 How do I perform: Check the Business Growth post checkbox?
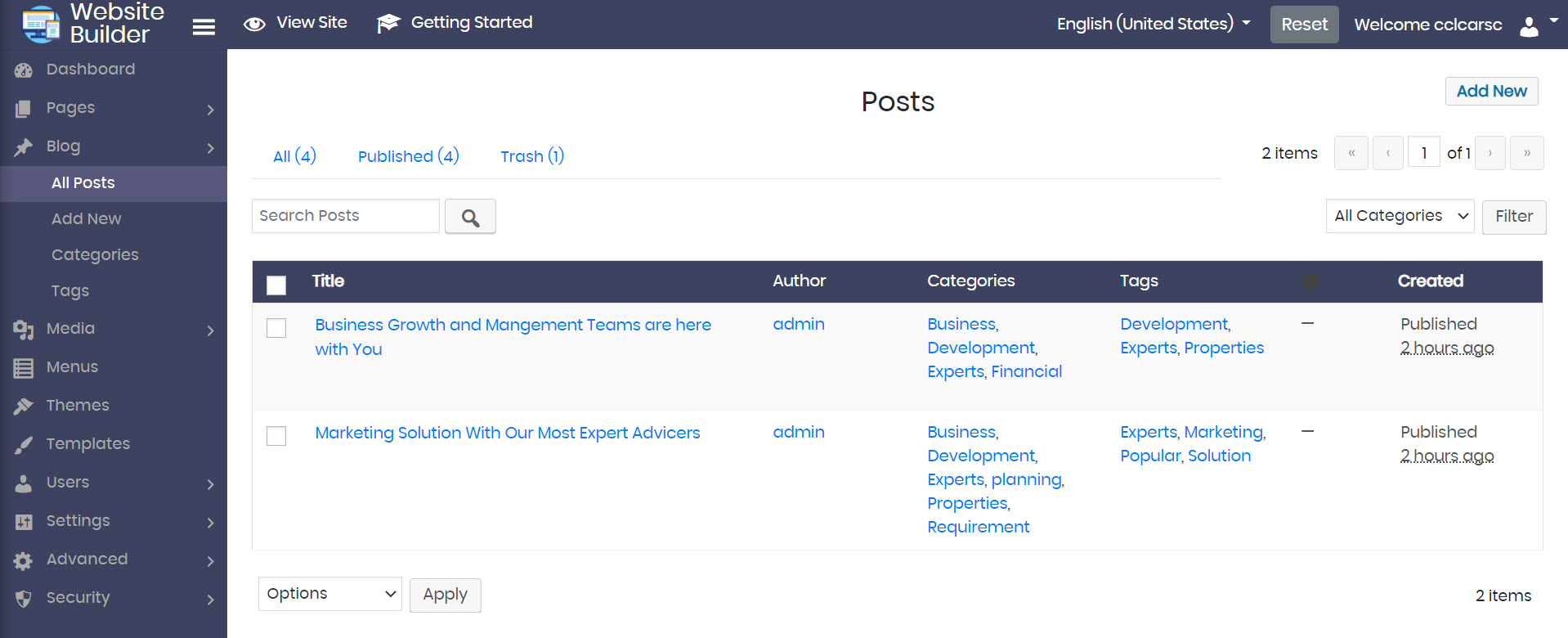pyautogui.click(x=276, y=328)
